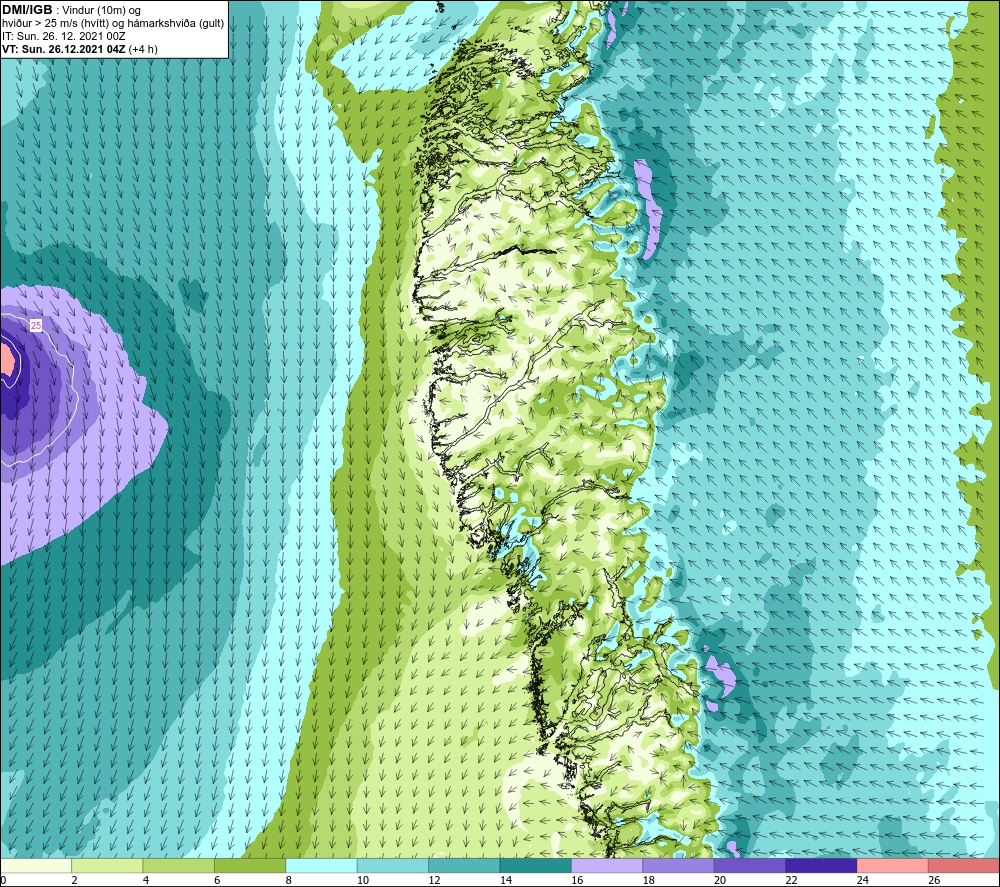Click the coral red above-26 m/s legend swatch
The image size is (1000, 887).
pyautogui.click(x=964, y=866)
